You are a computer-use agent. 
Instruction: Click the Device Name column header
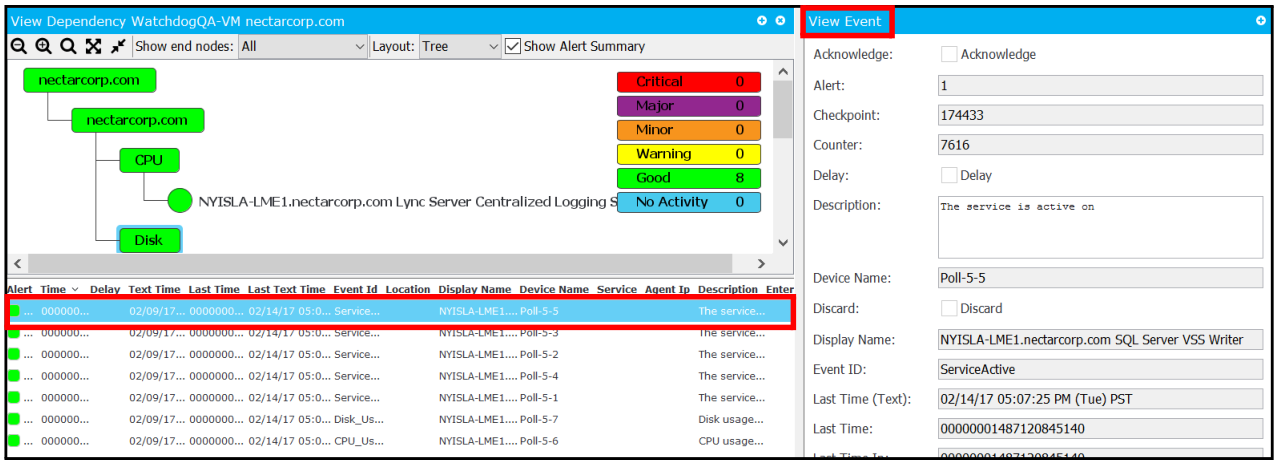[x=554, y=290]
